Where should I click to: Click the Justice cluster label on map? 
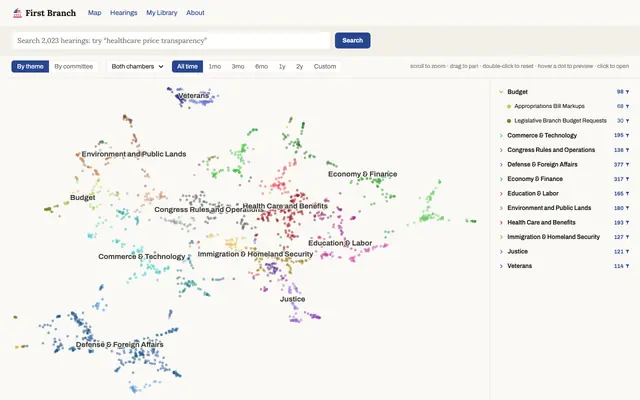point(292,299)
